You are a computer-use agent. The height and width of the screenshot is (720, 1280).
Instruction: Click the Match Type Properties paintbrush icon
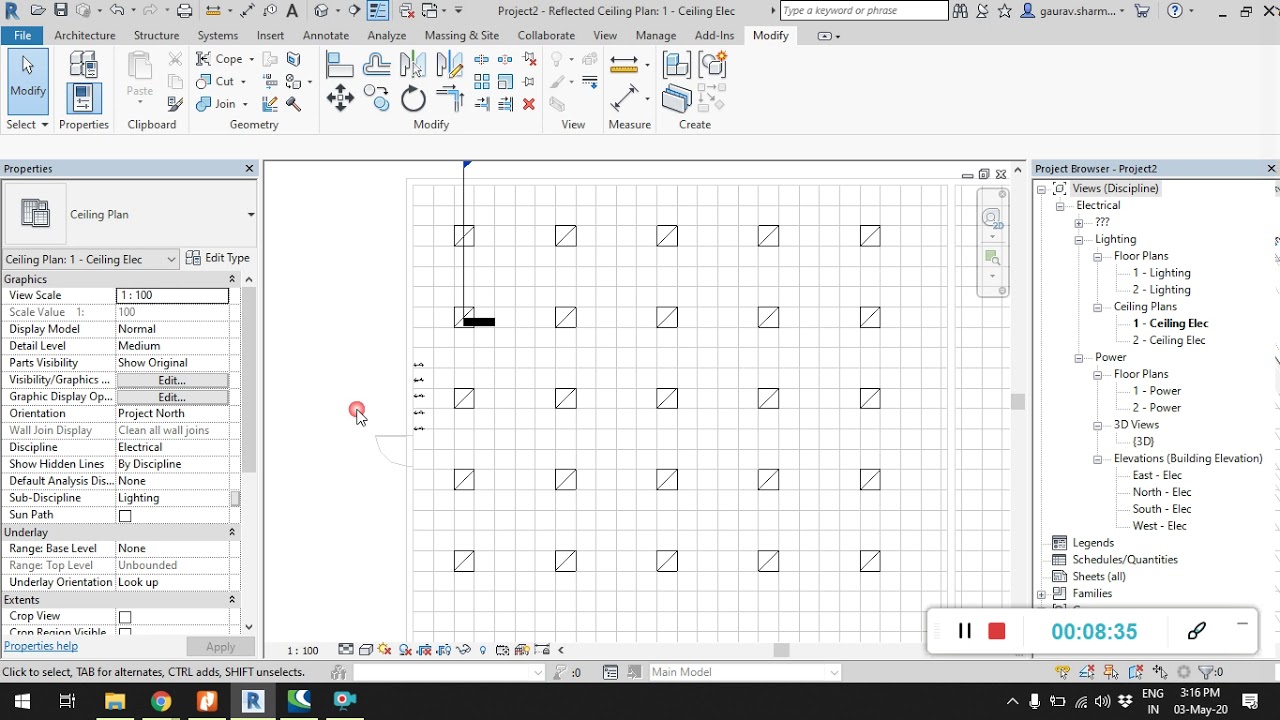(x=175, y=103)
